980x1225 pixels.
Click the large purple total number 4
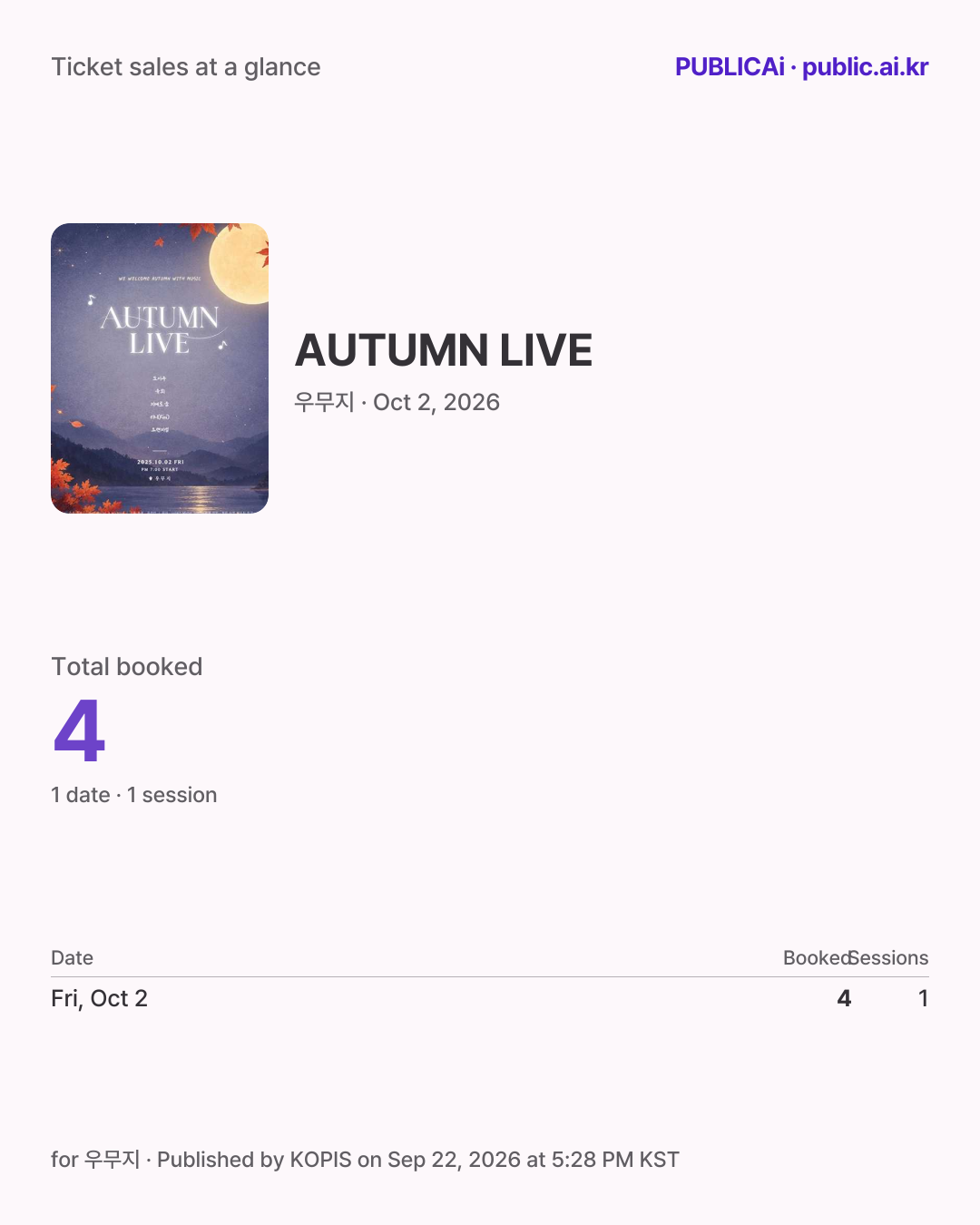point(80,730)
